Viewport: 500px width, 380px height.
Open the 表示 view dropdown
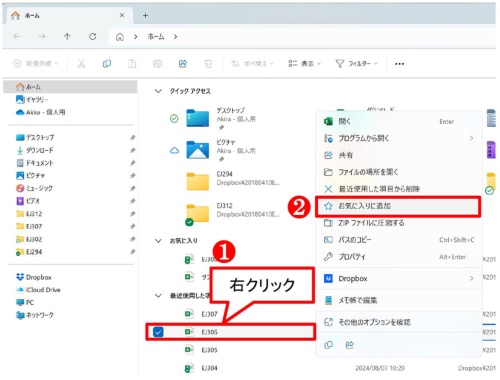click(304, 63)
